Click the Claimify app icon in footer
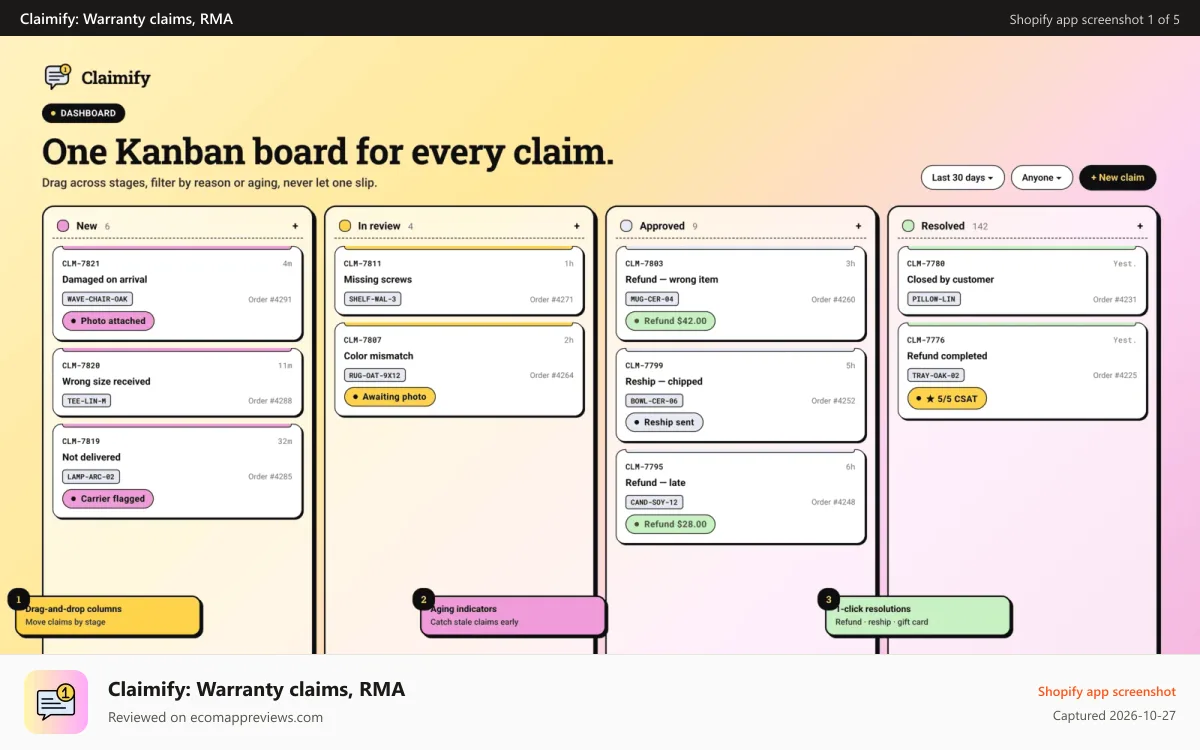This screenshot has width=1200, height=750. pyautogui.click(x=56, y=702)
